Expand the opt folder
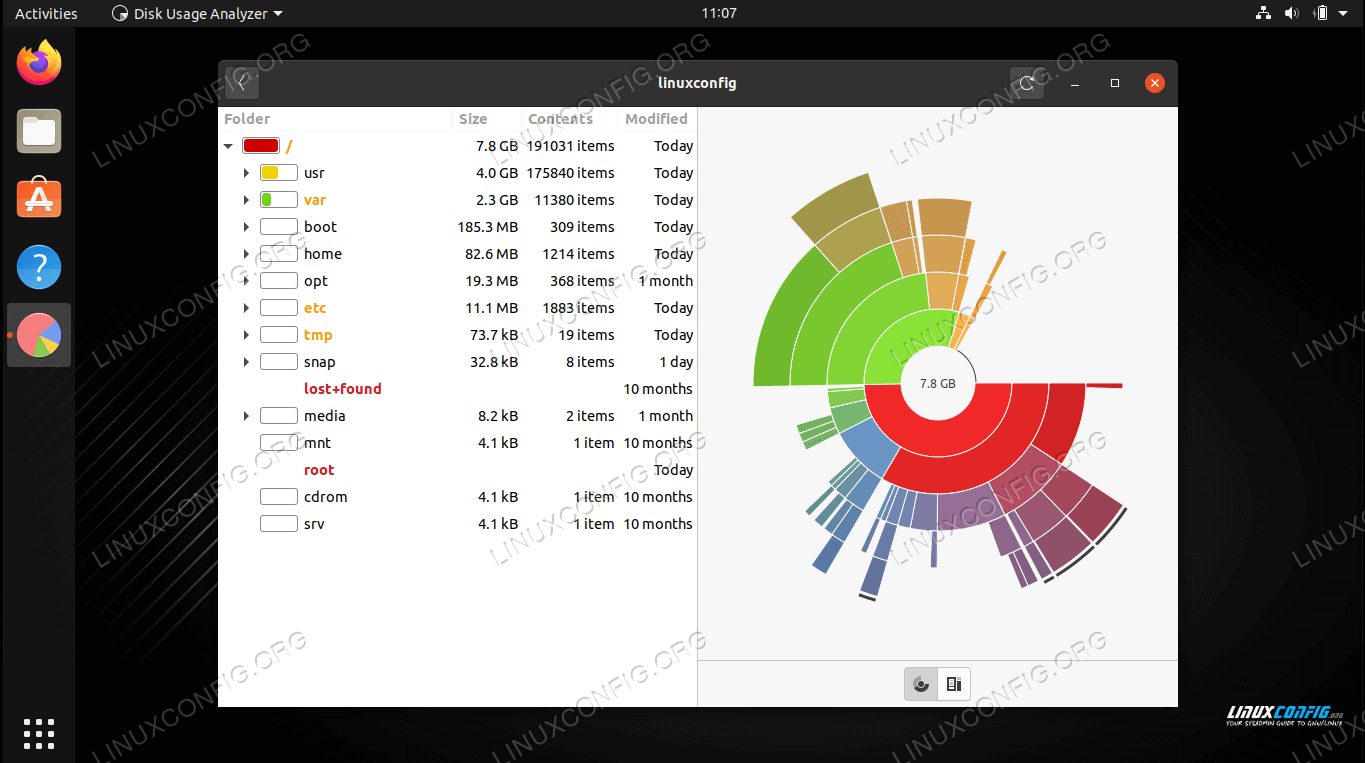This screenshot has width=1365, height=763. [x=246, y=281]
